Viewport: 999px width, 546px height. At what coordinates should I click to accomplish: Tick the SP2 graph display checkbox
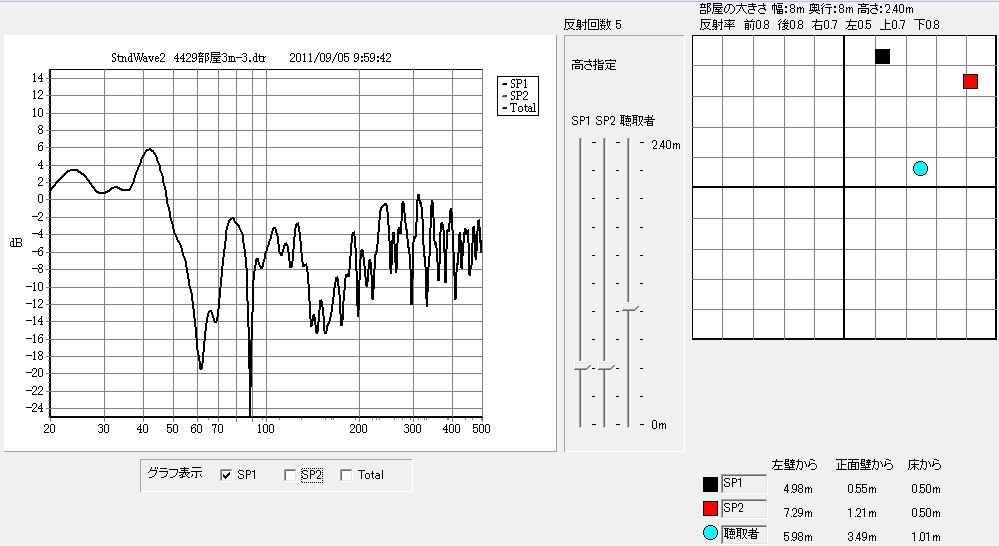[x=290, y=475]
